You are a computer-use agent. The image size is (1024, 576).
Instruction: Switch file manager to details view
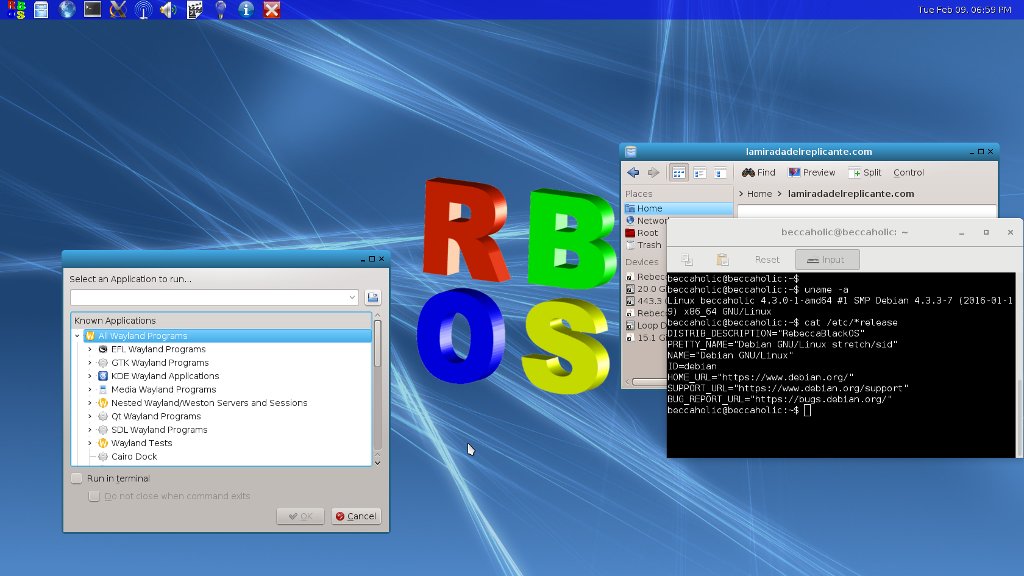click(720, 172)
